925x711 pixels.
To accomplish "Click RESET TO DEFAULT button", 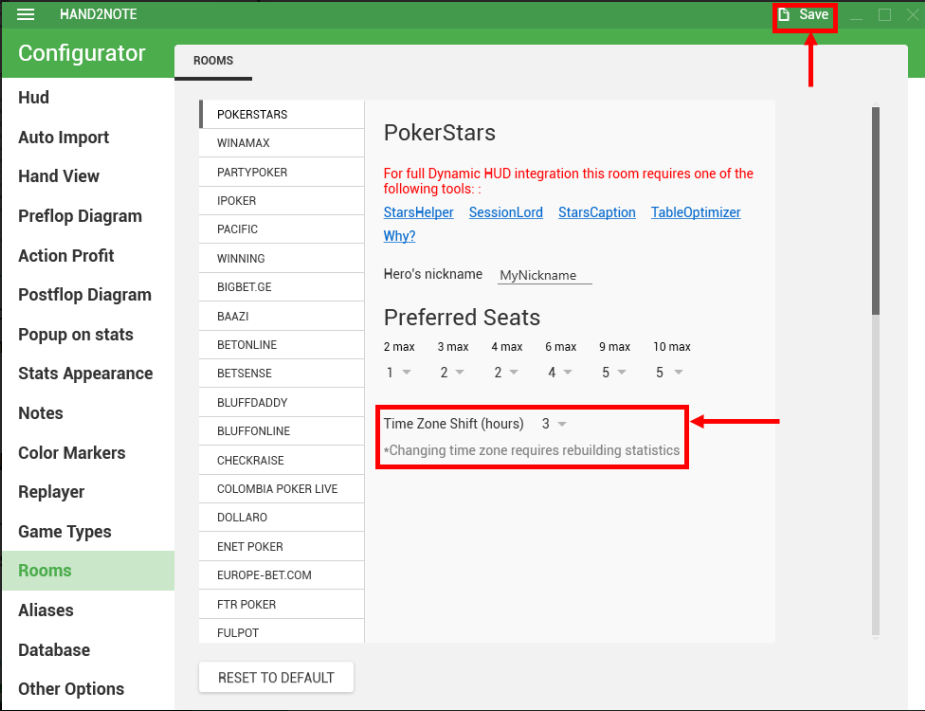I will coord(276,677).
